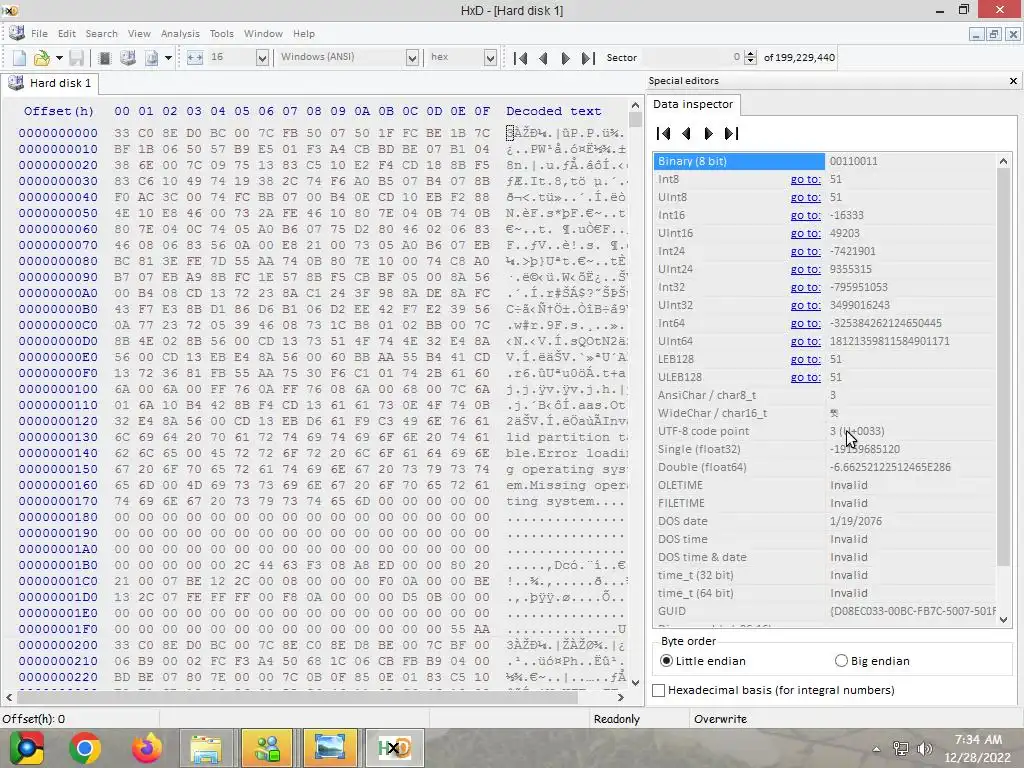Increment sector number with spinner up

point(750,54)
